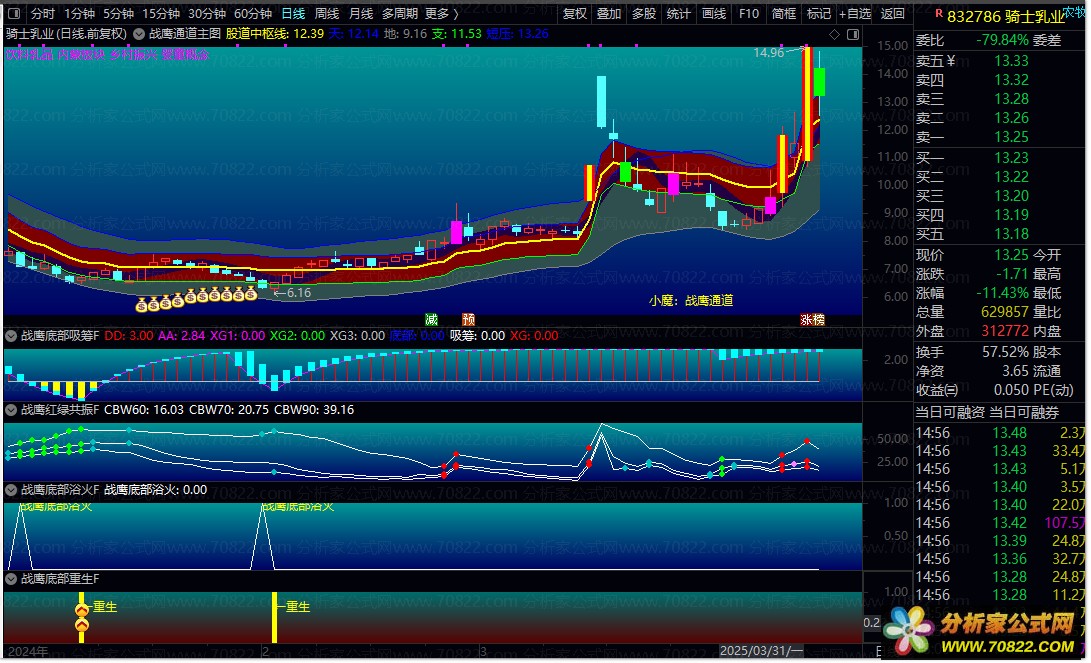Click the 14.96 high price label
This screenshot has height=663, width=1091.
(x=768, y=53)
